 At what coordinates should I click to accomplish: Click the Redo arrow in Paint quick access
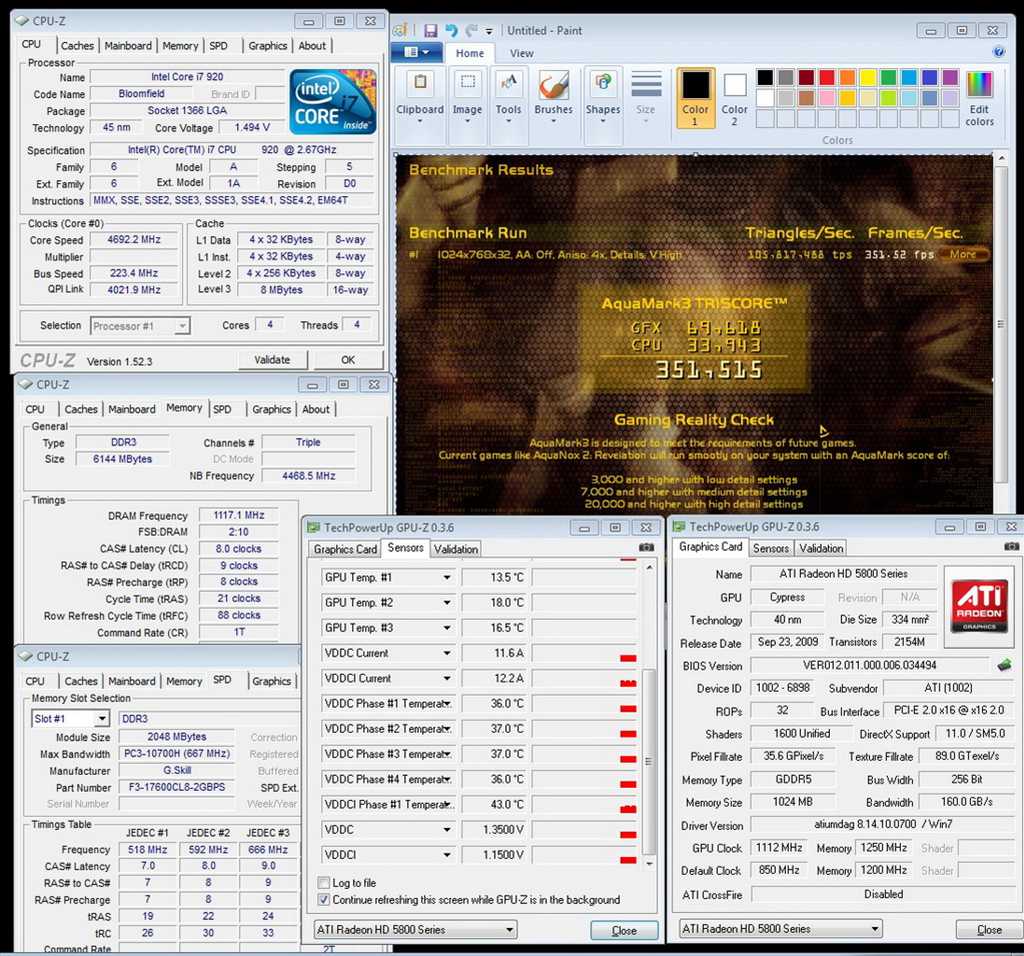point(471,31)
